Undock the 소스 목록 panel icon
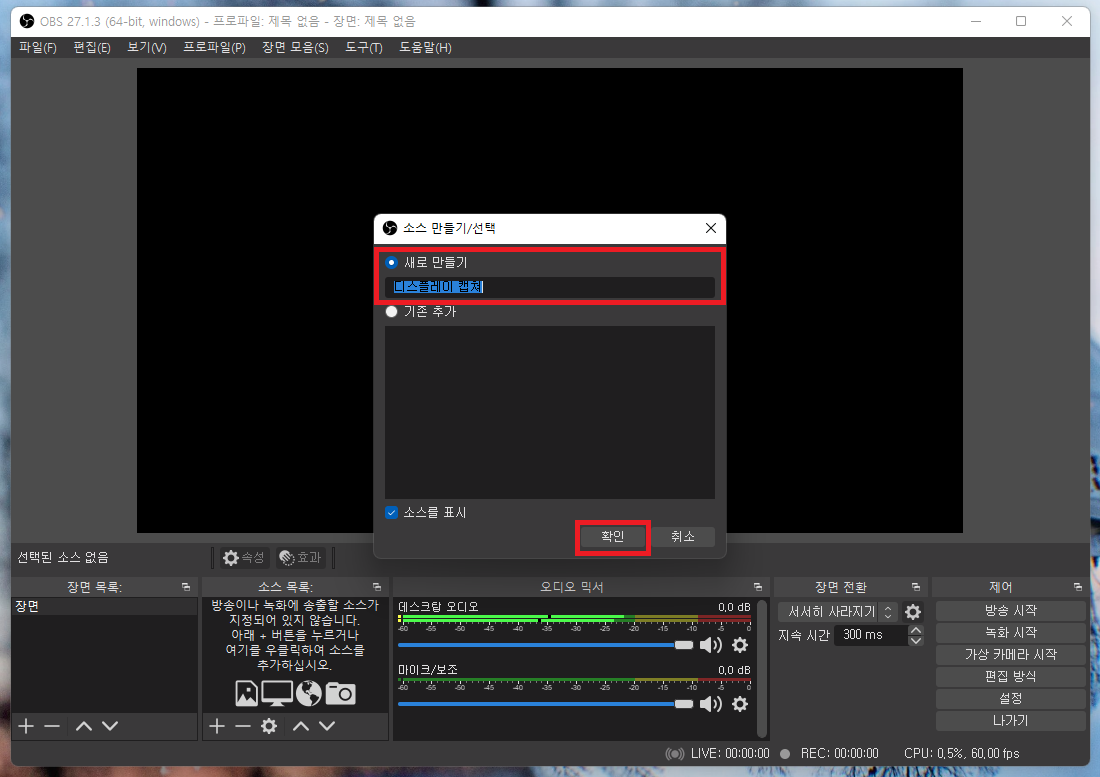The height and width of the screenshot is (777, 1100). coord(377,587)
